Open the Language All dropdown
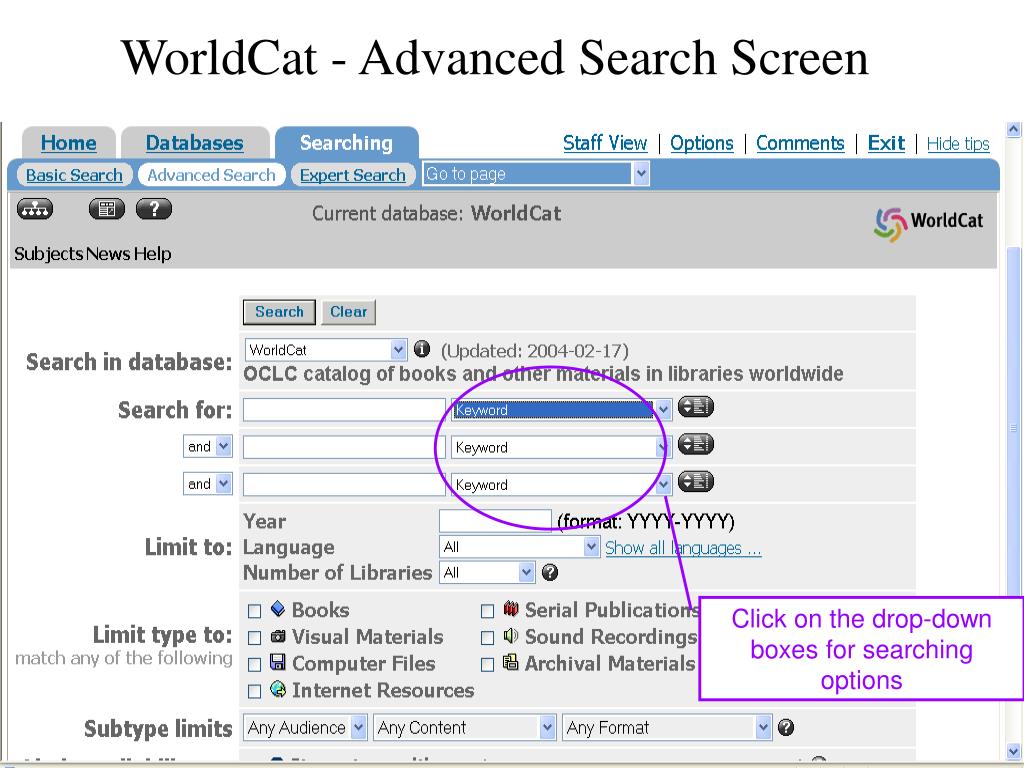 [x=520, y=547]
